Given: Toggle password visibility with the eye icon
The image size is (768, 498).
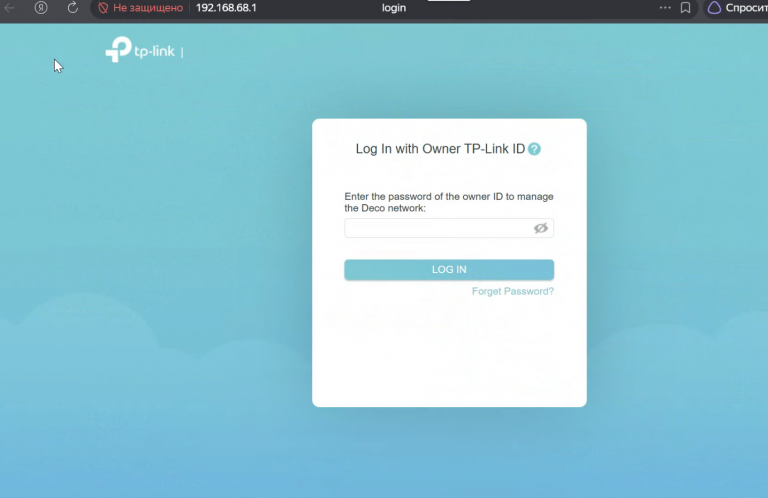Looking at the screenshot, I should click(x=541, y=228).
